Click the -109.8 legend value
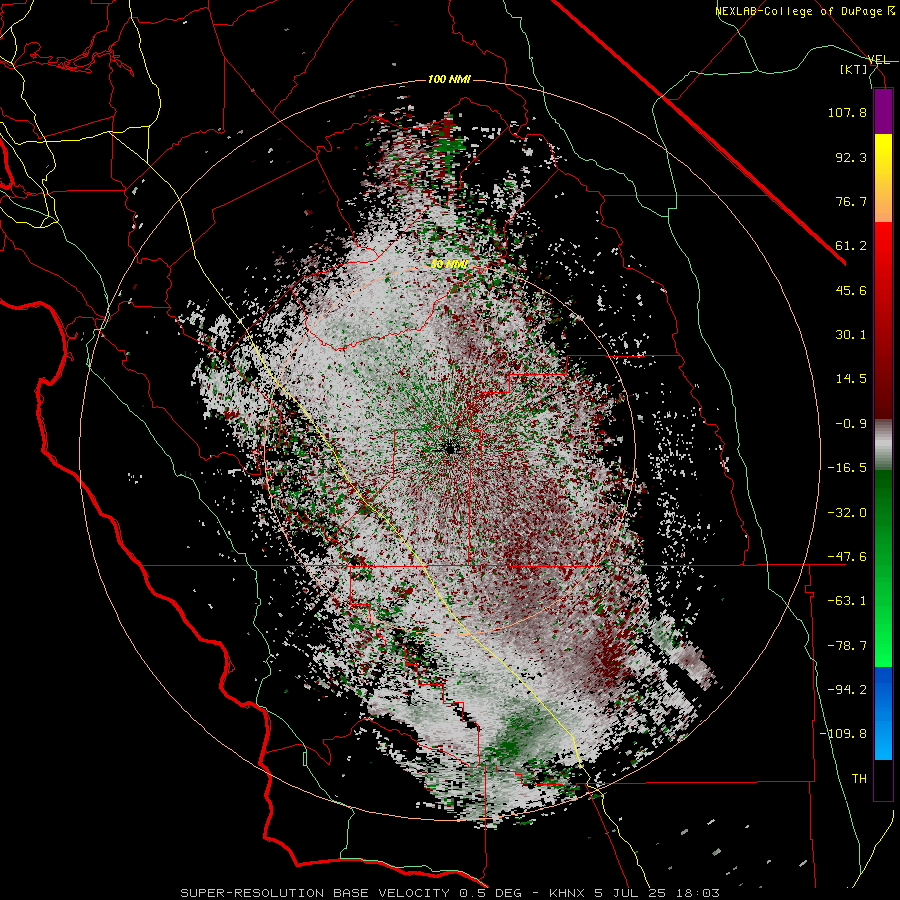The image size is (900, 900). pos(843,734)
